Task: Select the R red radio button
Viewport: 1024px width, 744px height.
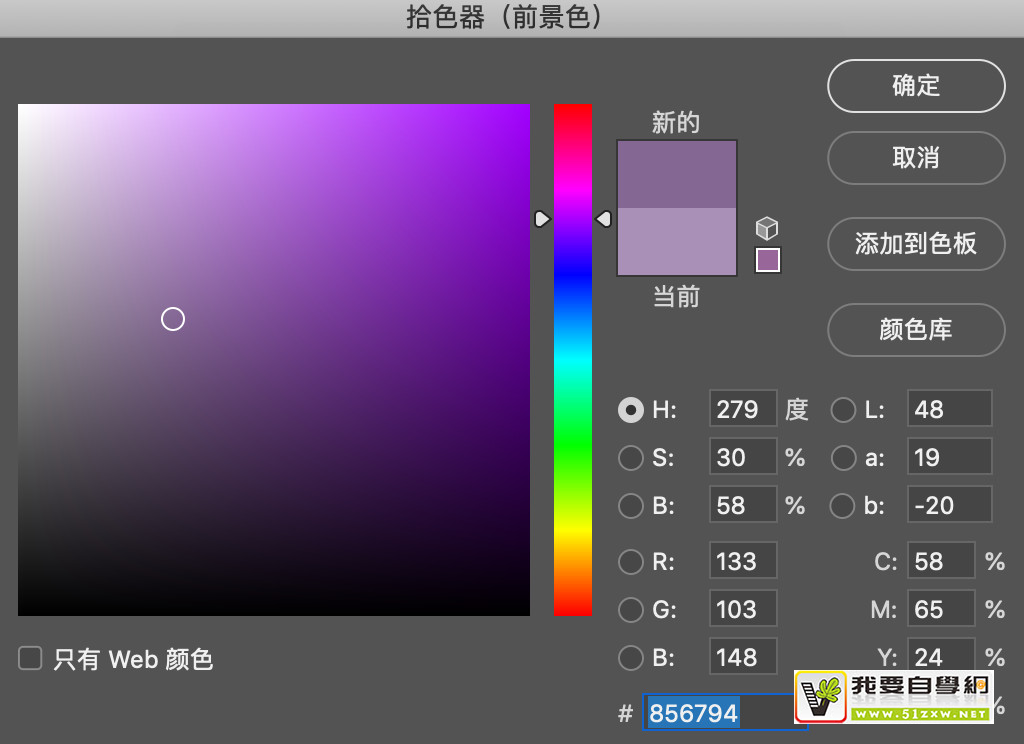Action: 631,562
